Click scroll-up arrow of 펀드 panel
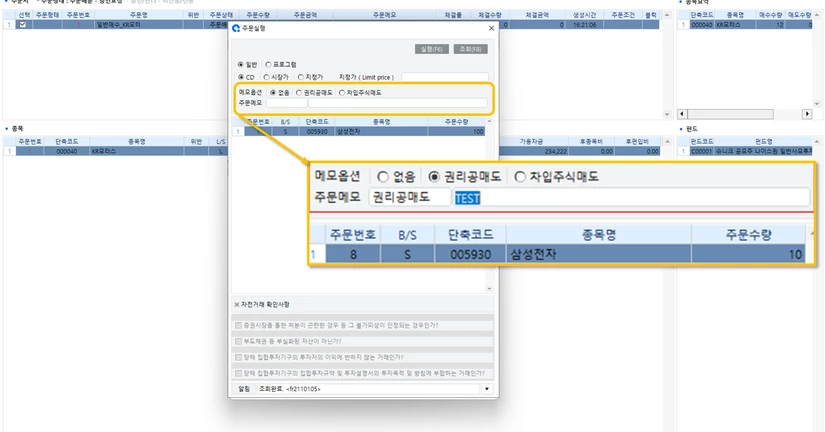The height and width of the screenshot is (432, 825). click(817, 142)
